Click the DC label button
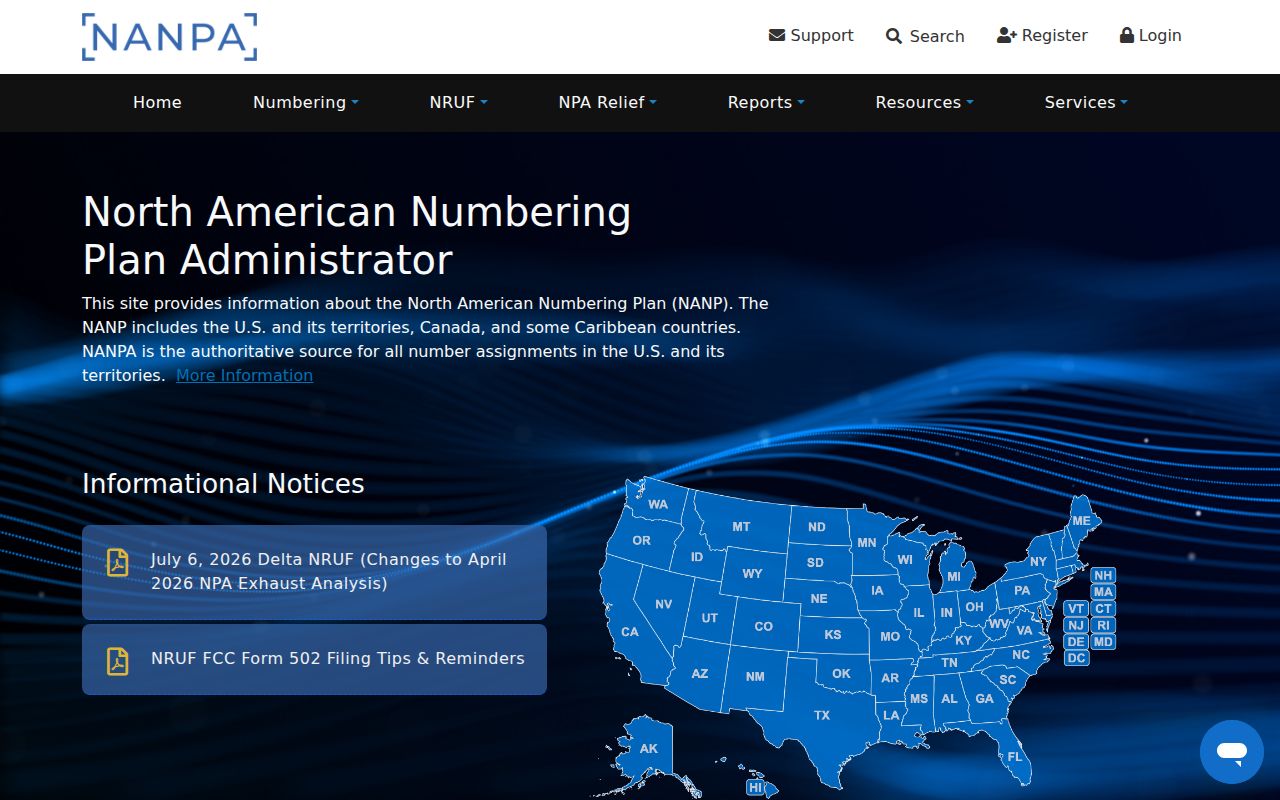The width and height of the screenshot is (1280, 800). [1076, 658]
